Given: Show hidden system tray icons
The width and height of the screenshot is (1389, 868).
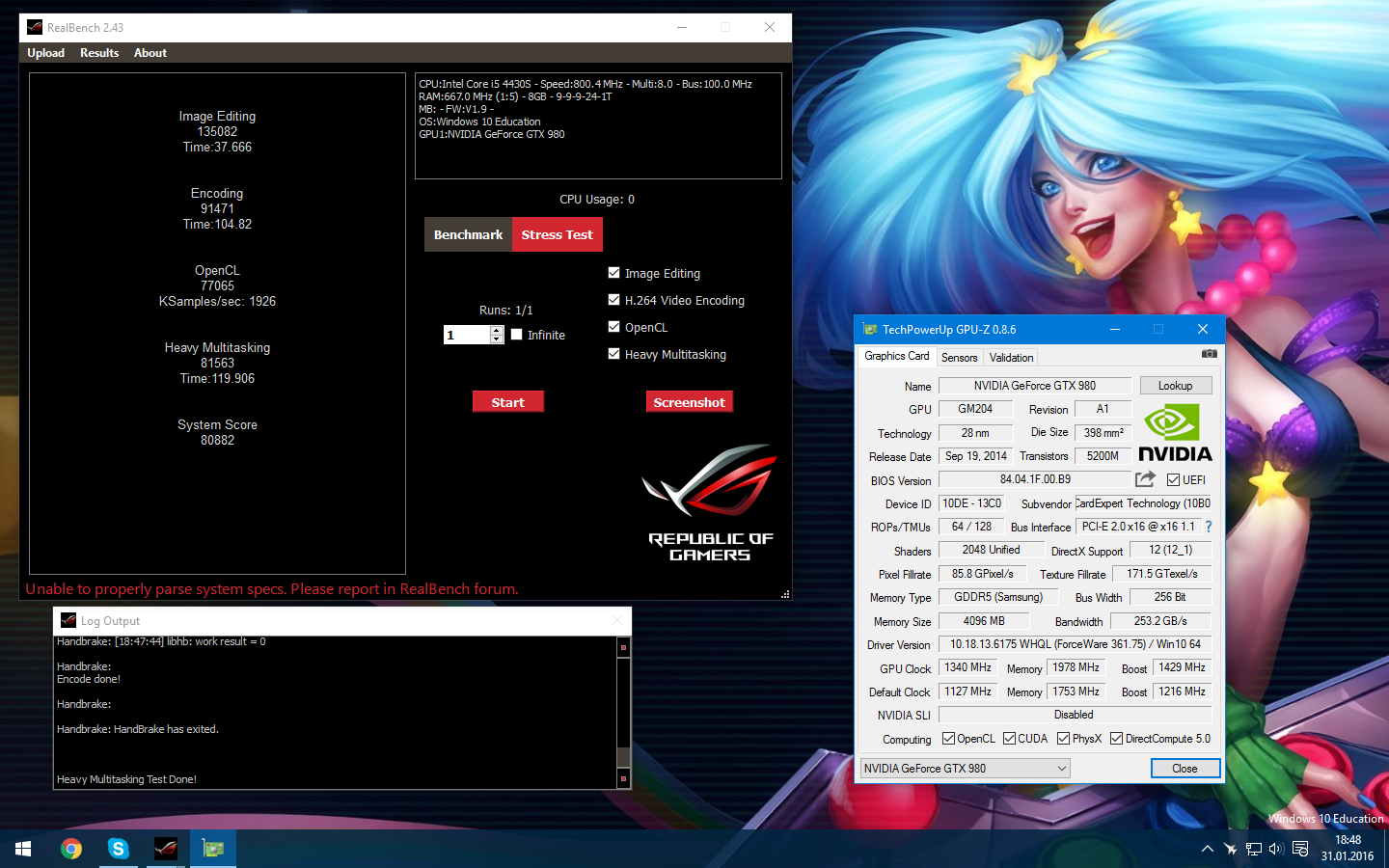Looking at the screenshot, I should 1207,849.
